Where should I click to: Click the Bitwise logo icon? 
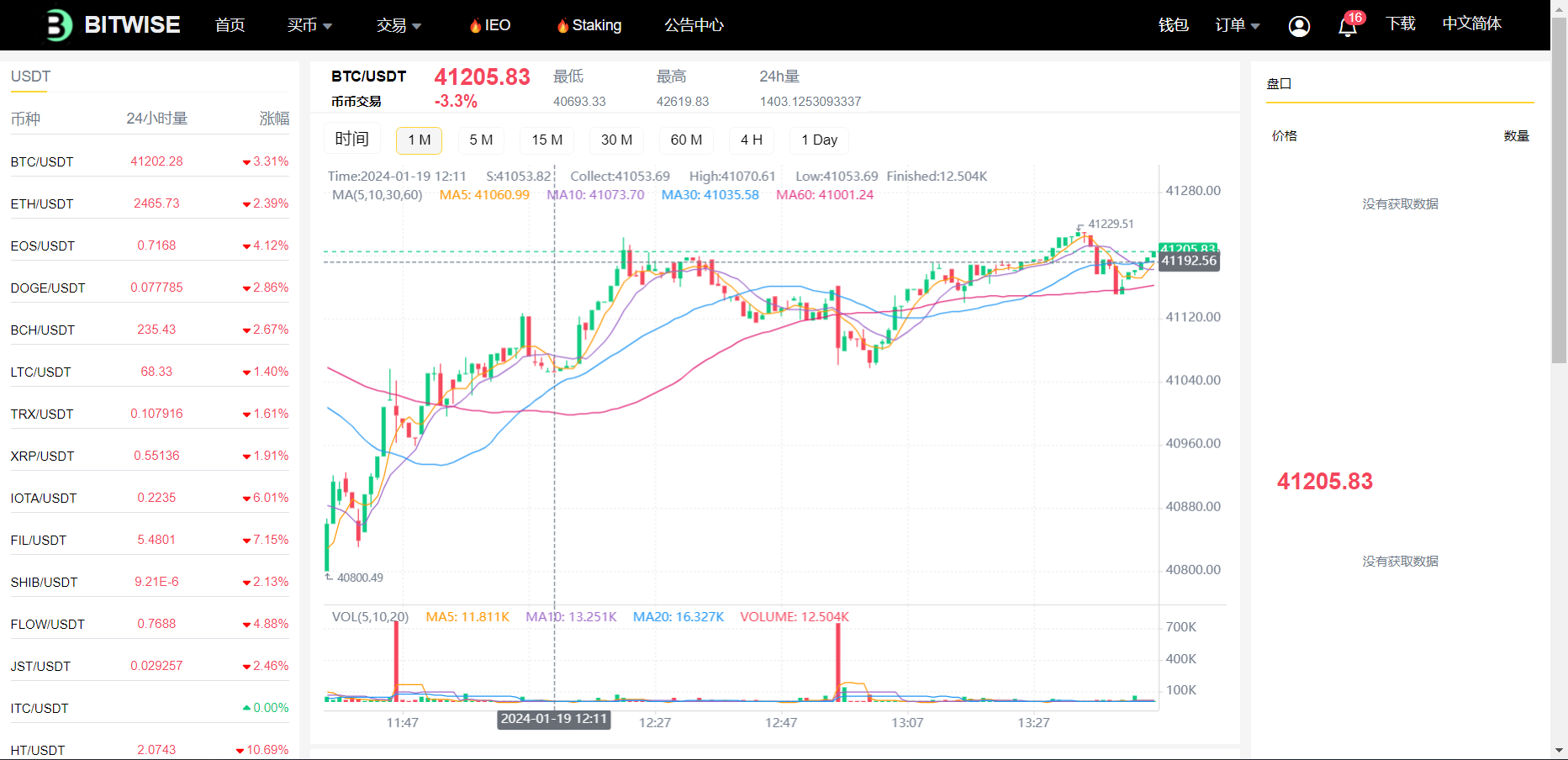pos(57,25)
